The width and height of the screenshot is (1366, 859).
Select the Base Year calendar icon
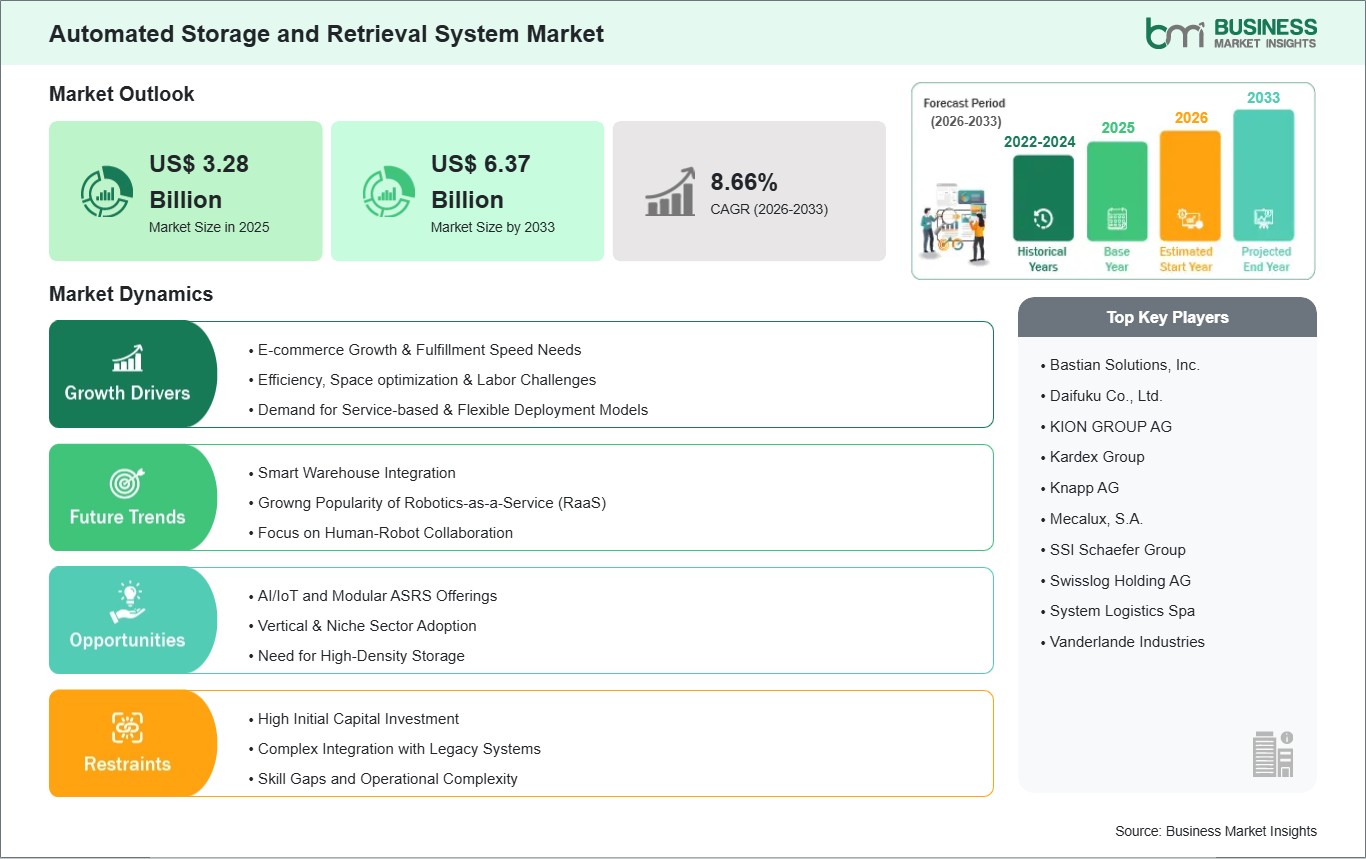1116,217
